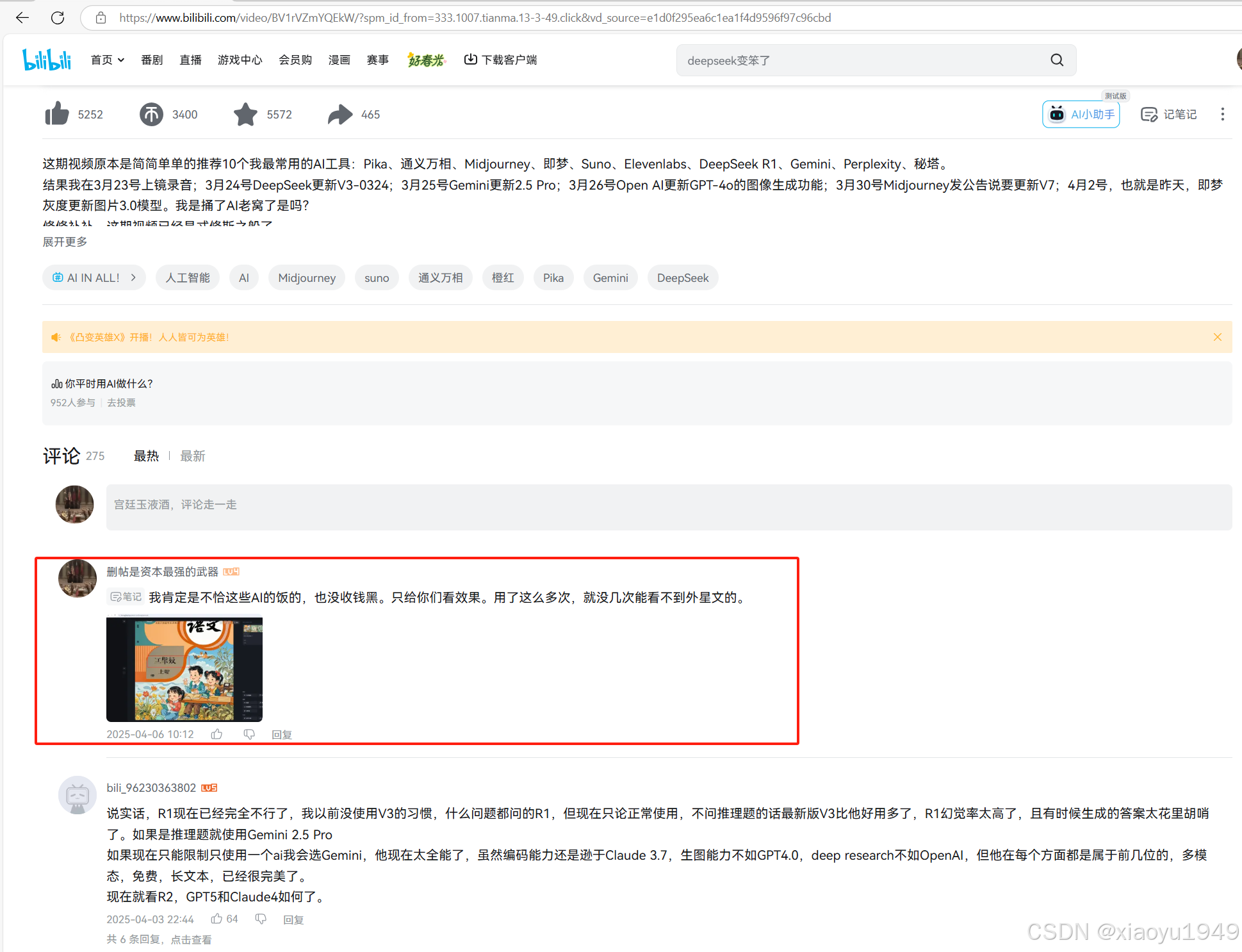Like the 2025-04-06 comment
The image size is (1242, 952).
click(x=217, y=734)
